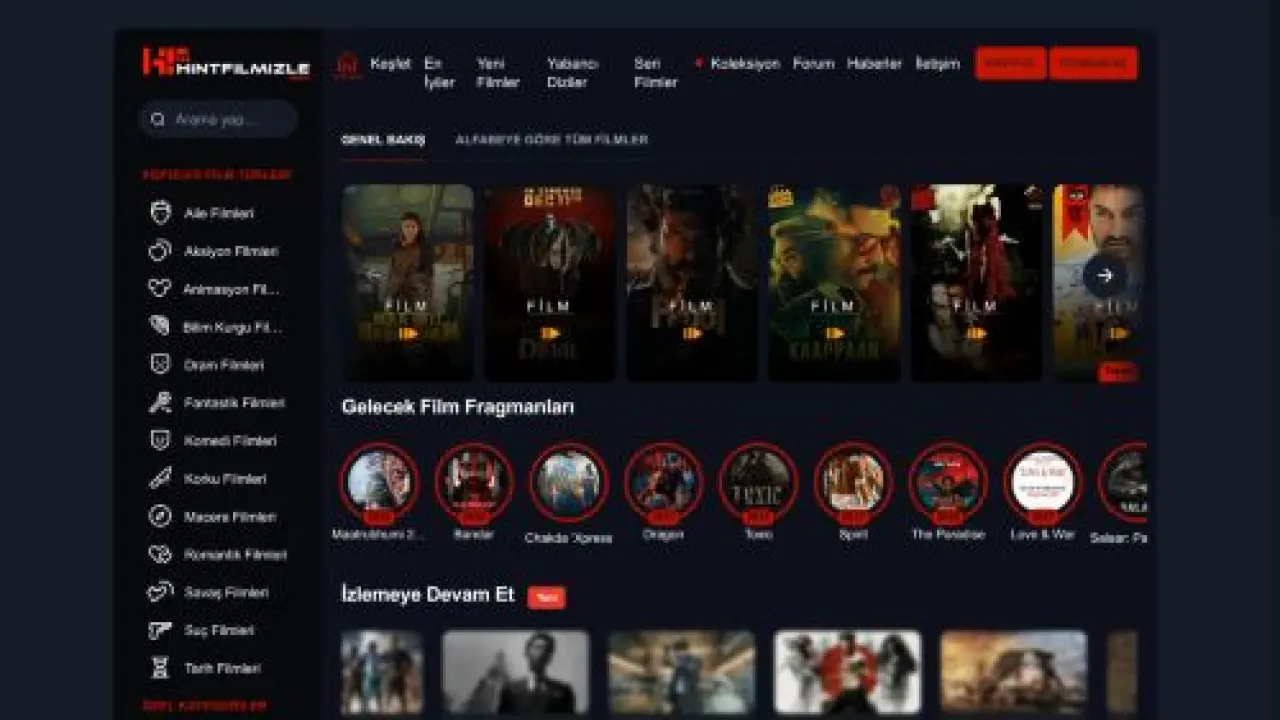The width and height of the screenshot is (1280, 720).
Task: Open the Romantik Filmleri category
Action: click(235, 554)
